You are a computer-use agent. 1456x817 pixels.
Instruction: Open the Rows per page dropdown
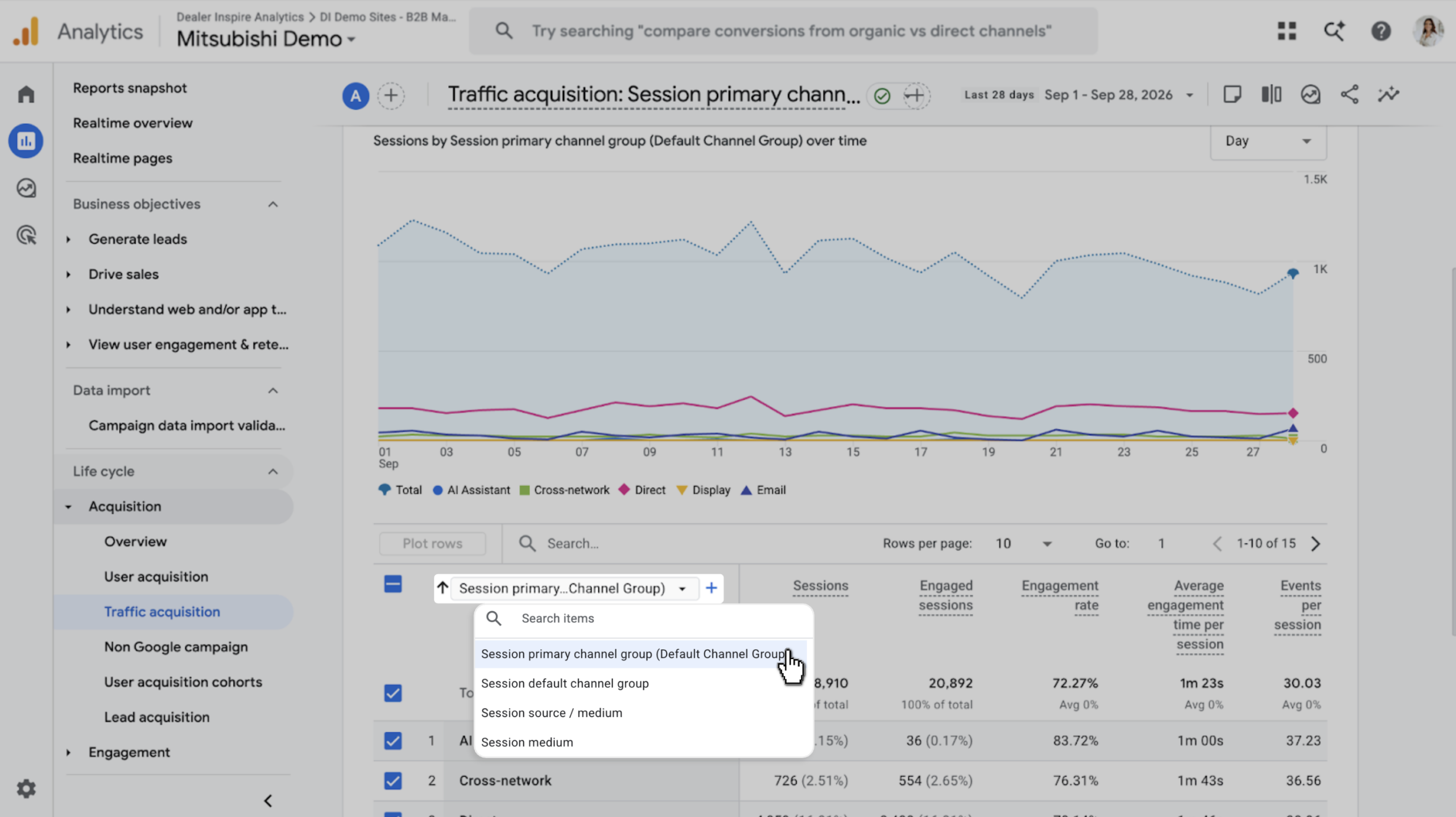(1024, 544)
